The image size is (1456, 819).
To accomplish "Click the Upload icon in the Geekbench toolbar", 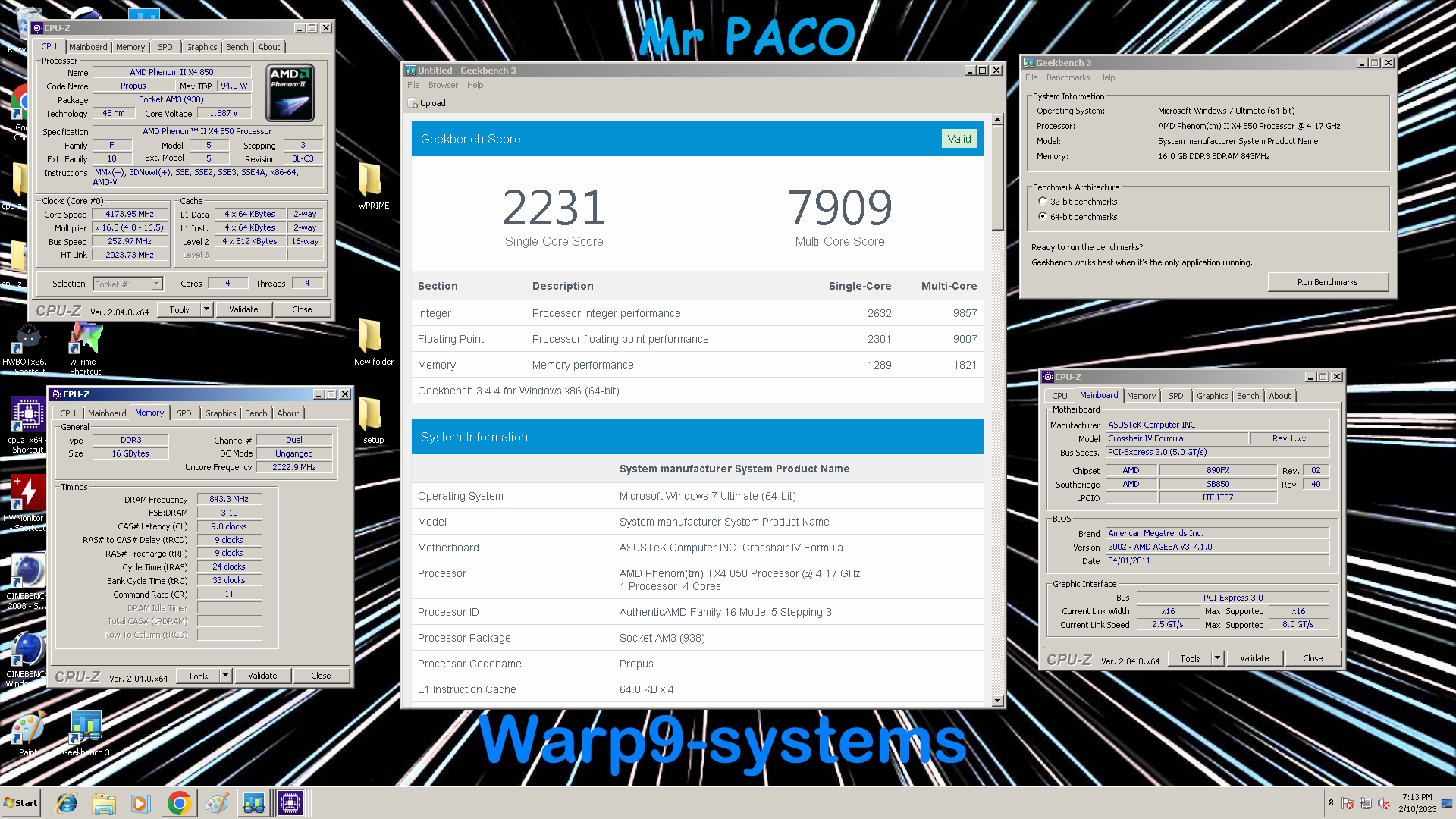I will [413, 103].
